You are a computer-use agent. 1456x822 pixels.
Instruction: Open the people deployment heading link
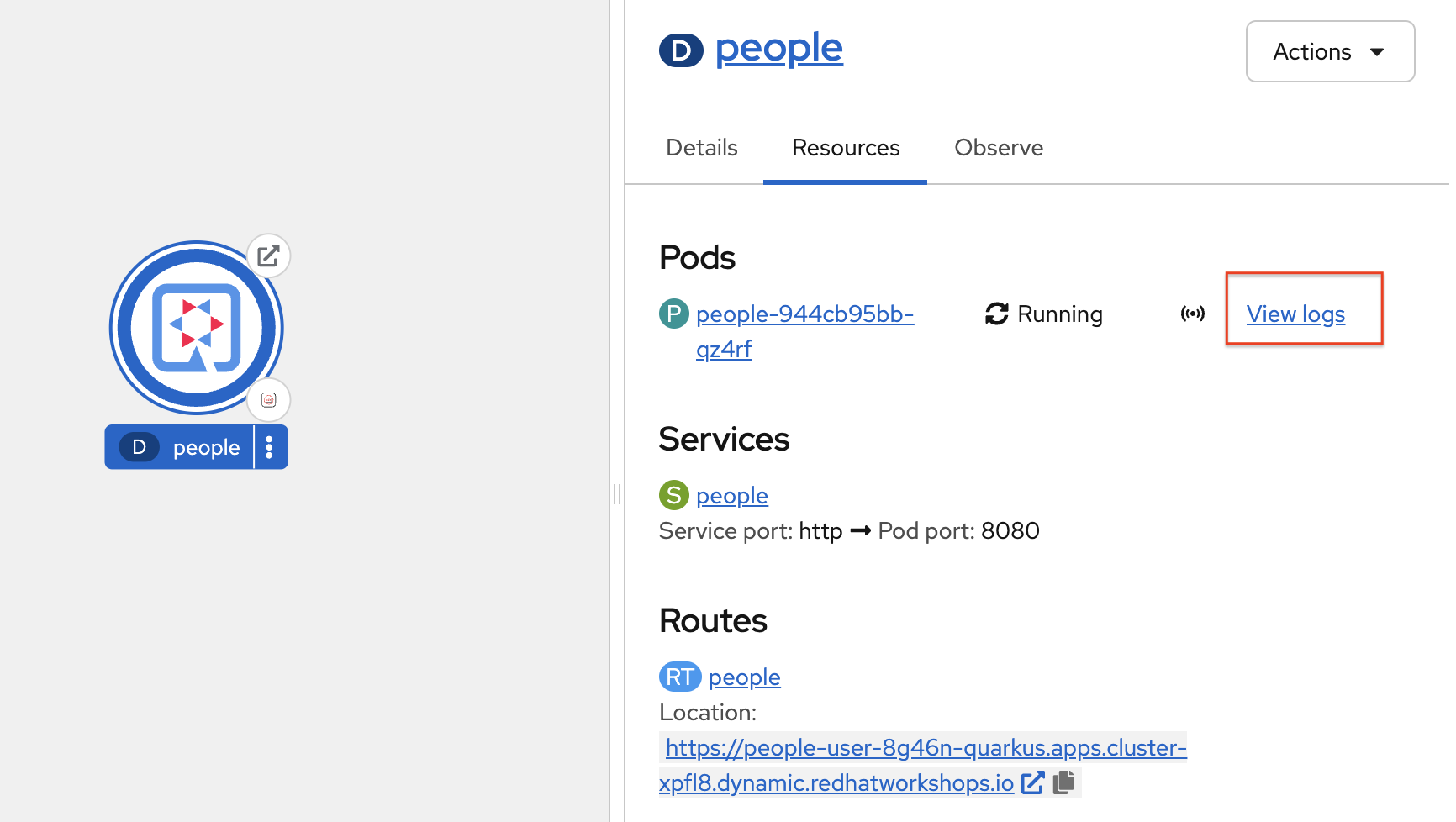(778, 49)
